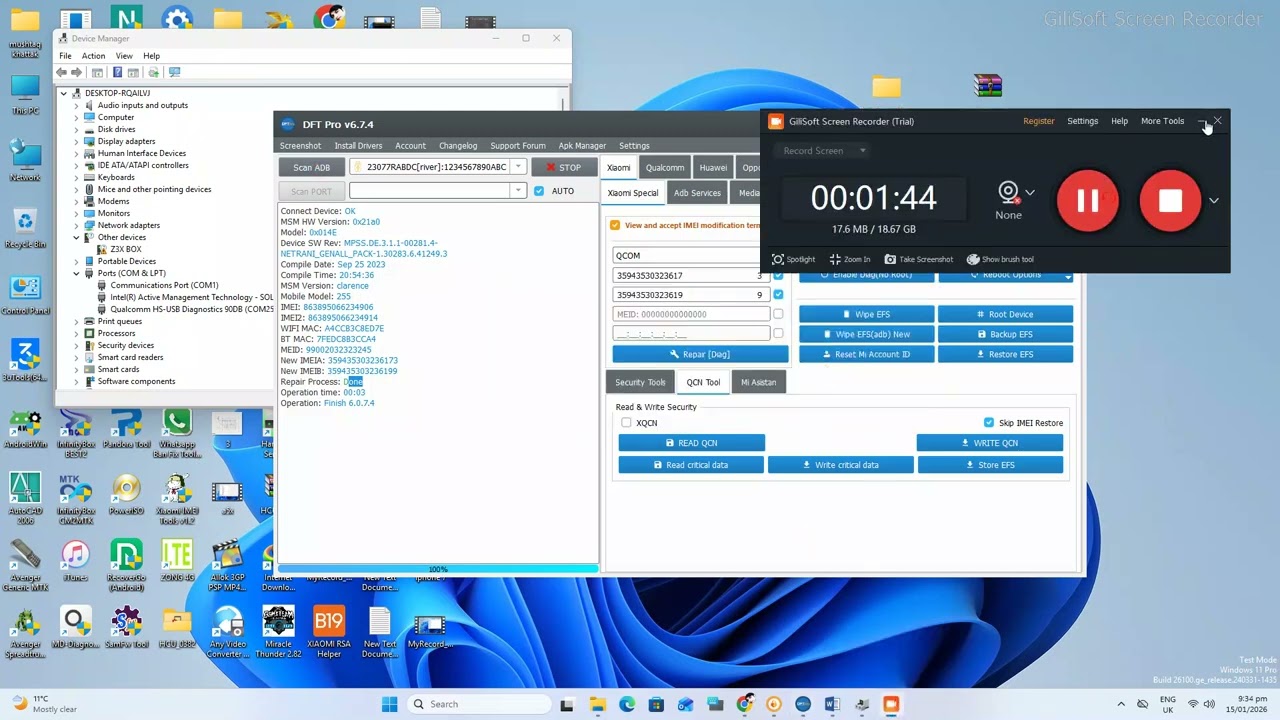This screenshot has height=720, width=1280.
Task: Expand the arrow next to GiliSoft stop button
Action: (1214, 201)
